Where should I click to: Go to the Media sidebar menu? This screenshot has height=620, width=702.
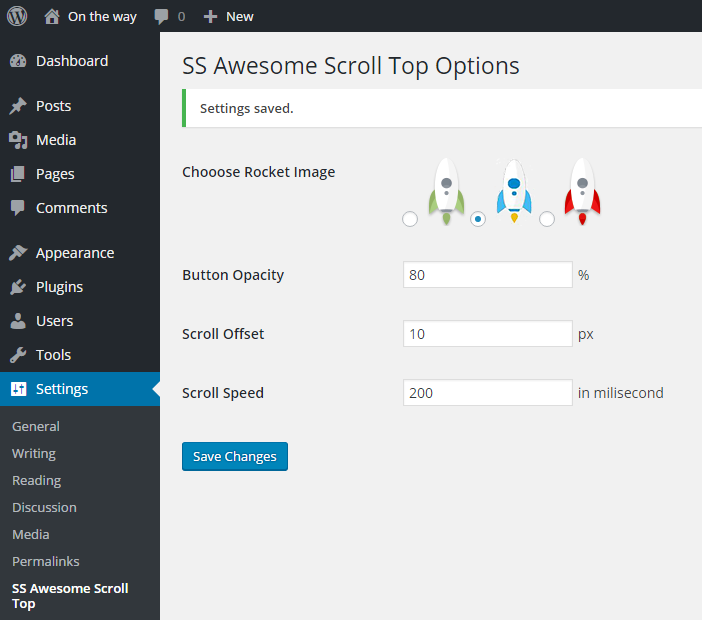point(80,140)
